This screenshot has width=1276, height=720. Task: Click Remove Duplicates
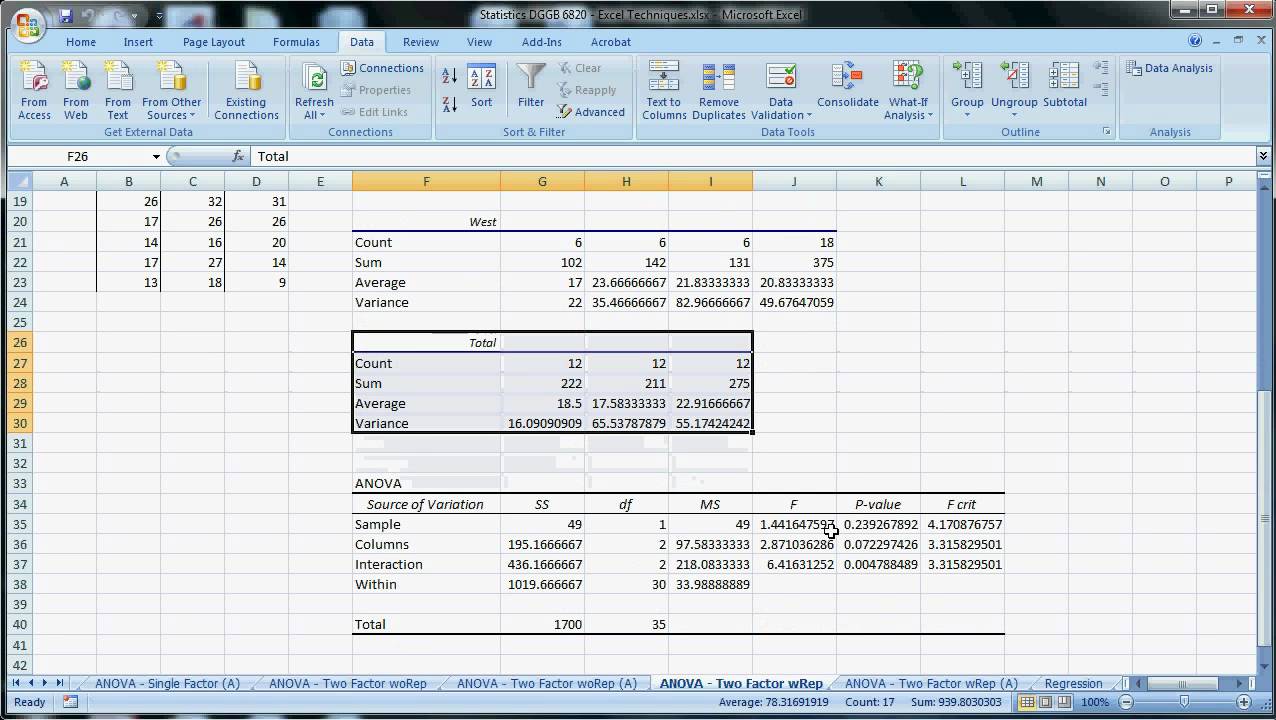[x=719, y=92]
